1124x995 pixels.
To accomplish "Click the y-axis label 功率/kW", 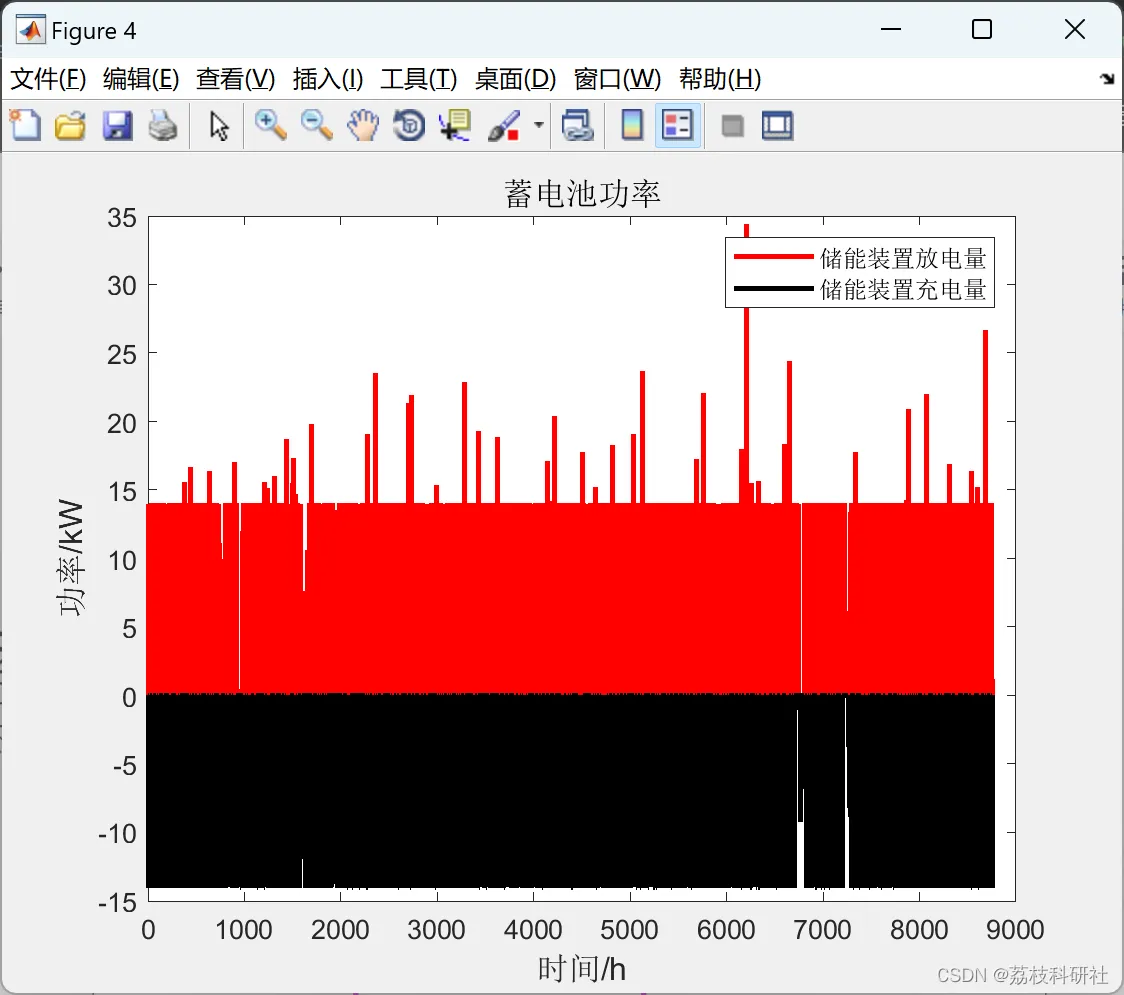I will coord(72,558).
